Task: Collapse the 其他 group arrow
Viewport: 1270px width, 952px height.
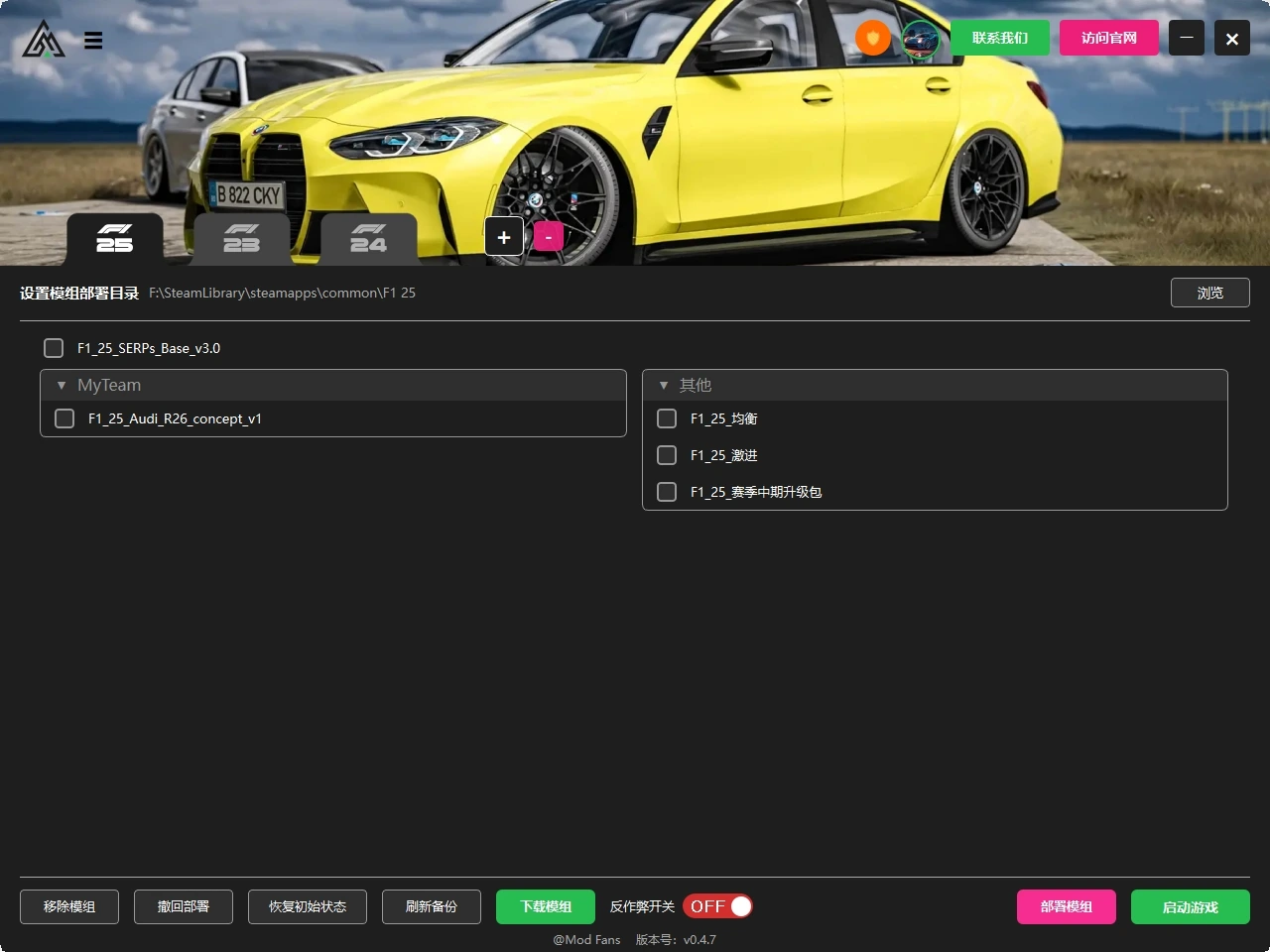Action: (664, 385)
